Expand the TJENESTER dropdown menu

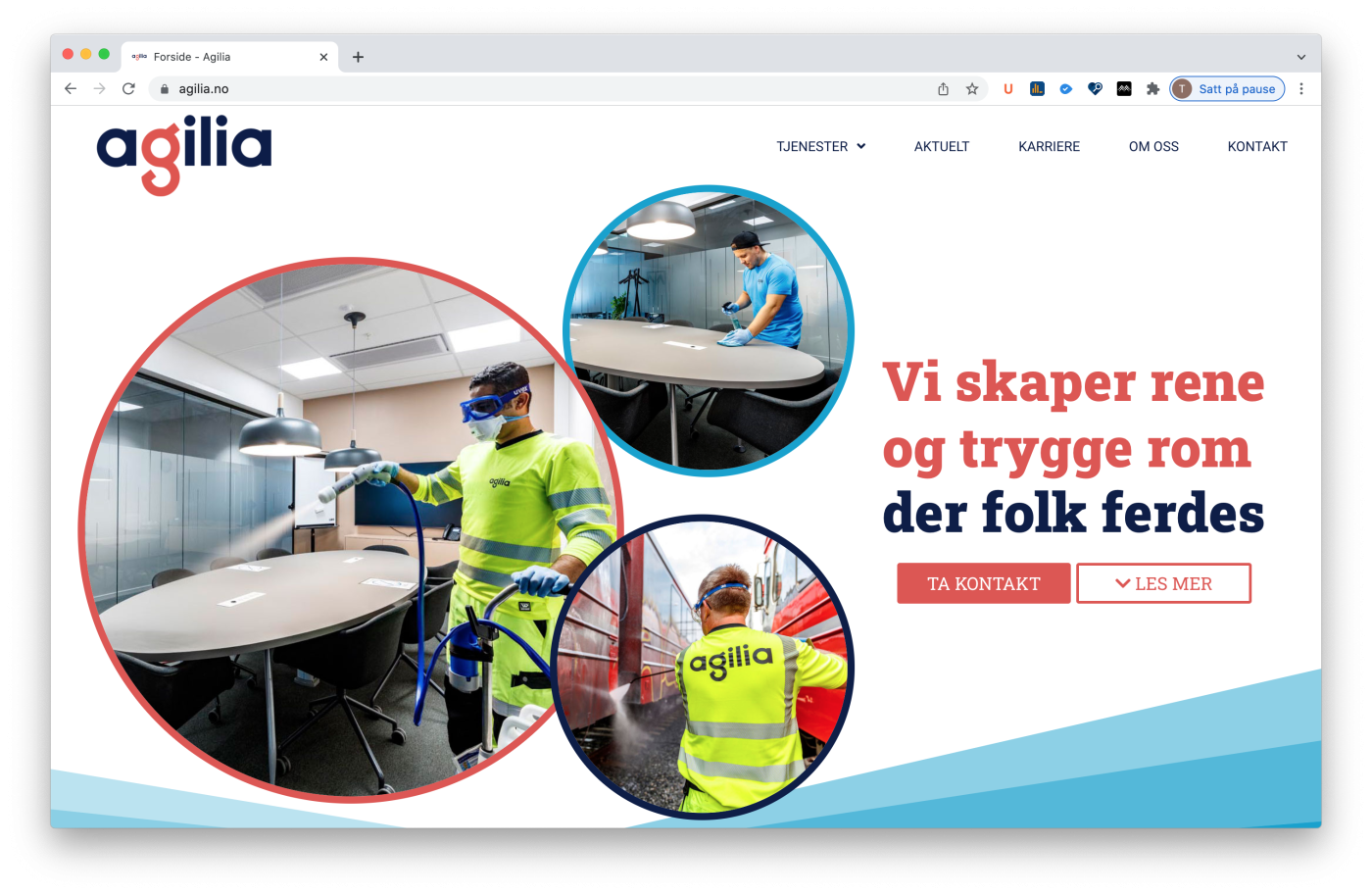tap(821, 146)
